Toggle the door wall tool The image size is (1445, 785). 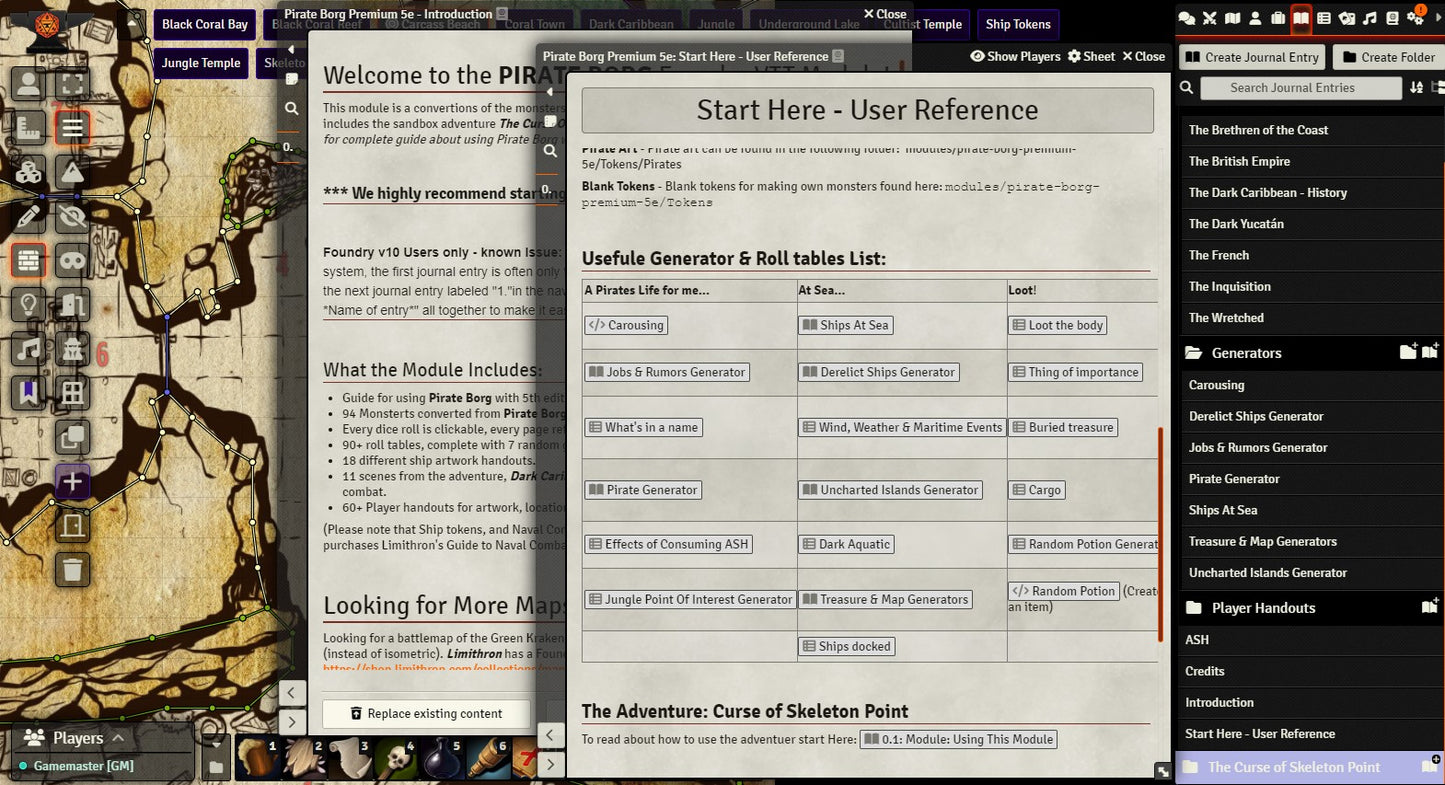(72, 526)
